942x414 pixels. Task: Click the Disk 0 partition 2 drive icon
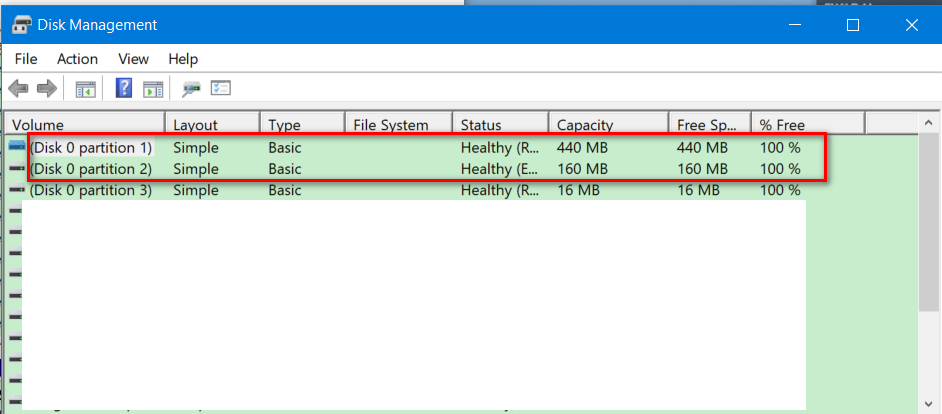pos(16,169)
